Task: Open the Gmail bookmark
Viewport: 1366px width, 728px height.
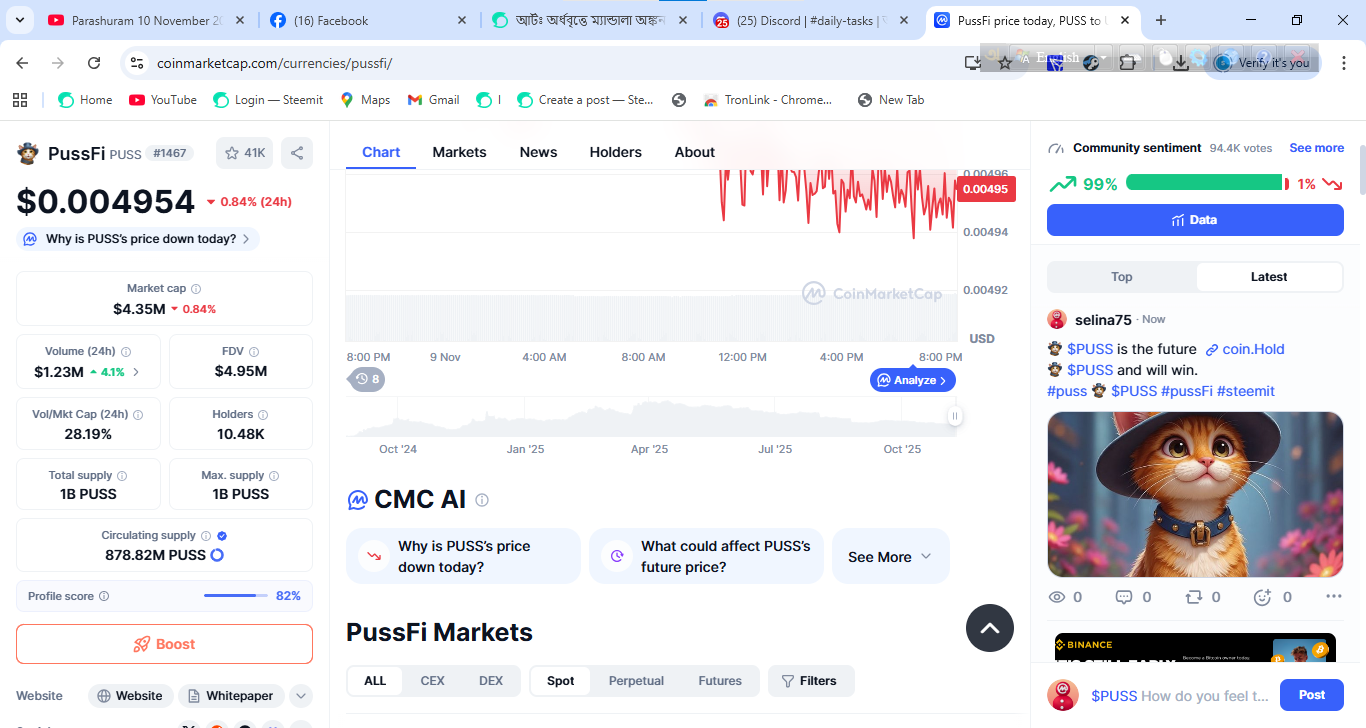Action: click(433, 100)
